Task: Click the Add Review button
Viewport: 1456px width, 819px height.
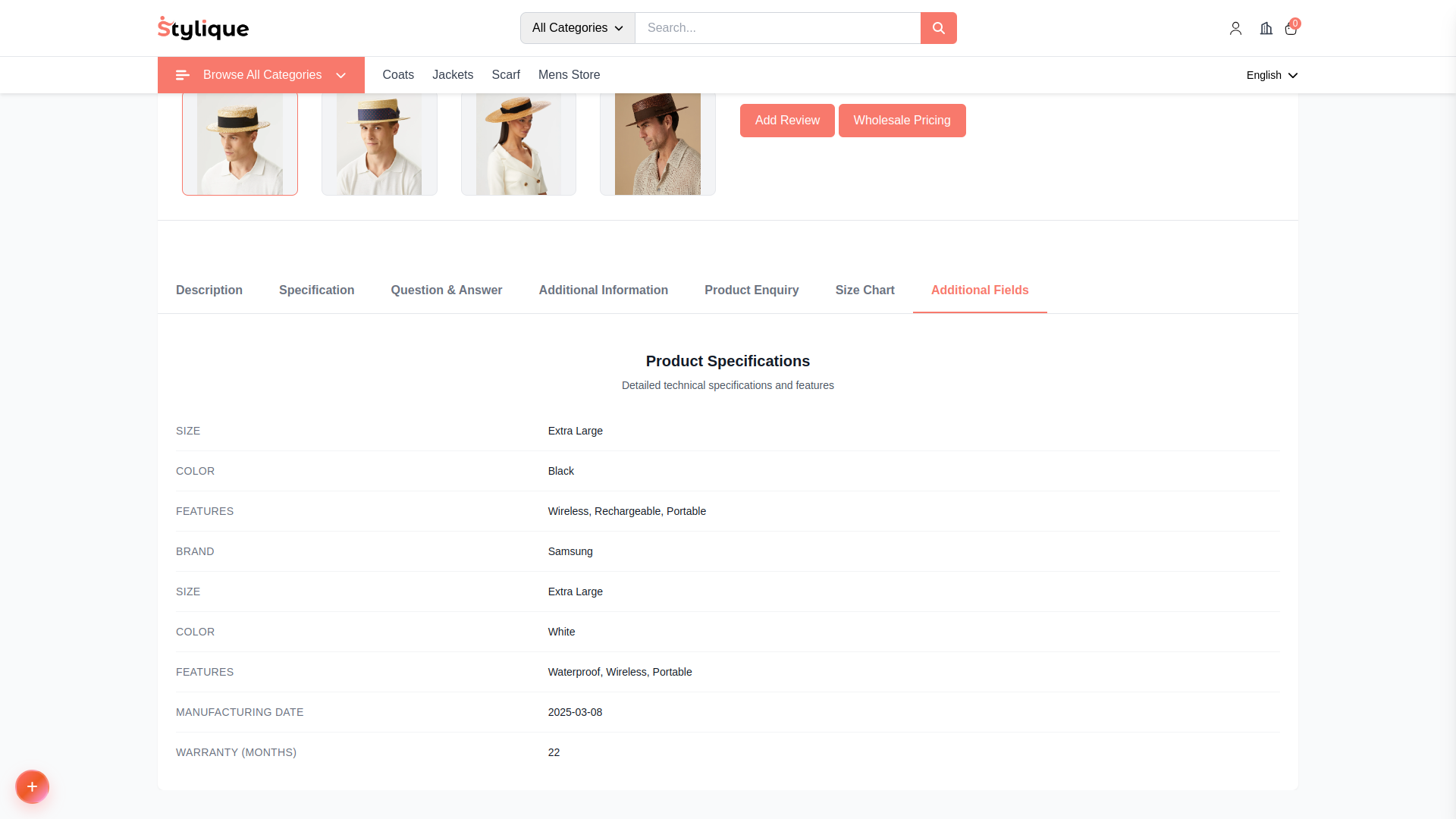Action: coord(787,121)
